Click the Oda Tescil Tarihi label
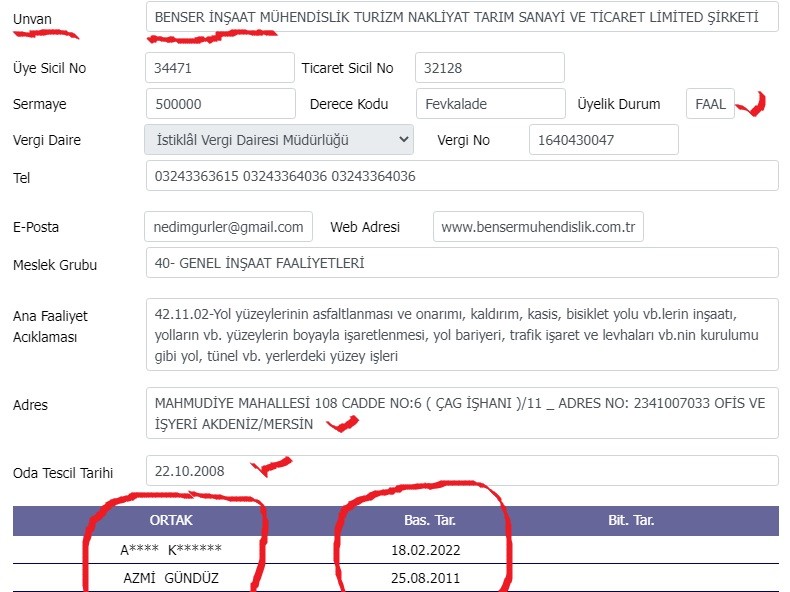This screenshot has height=592, width=790. 63,473
